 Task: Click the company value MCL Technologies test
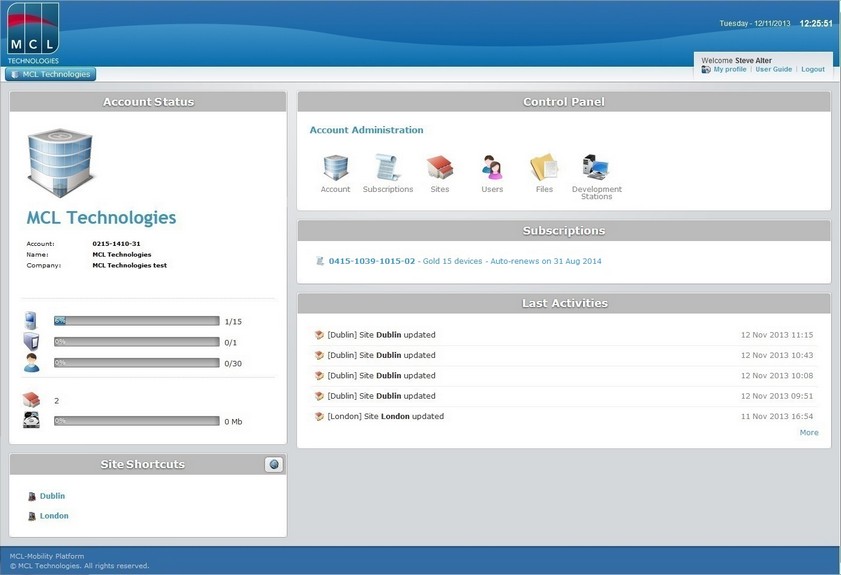pos(129,265)
